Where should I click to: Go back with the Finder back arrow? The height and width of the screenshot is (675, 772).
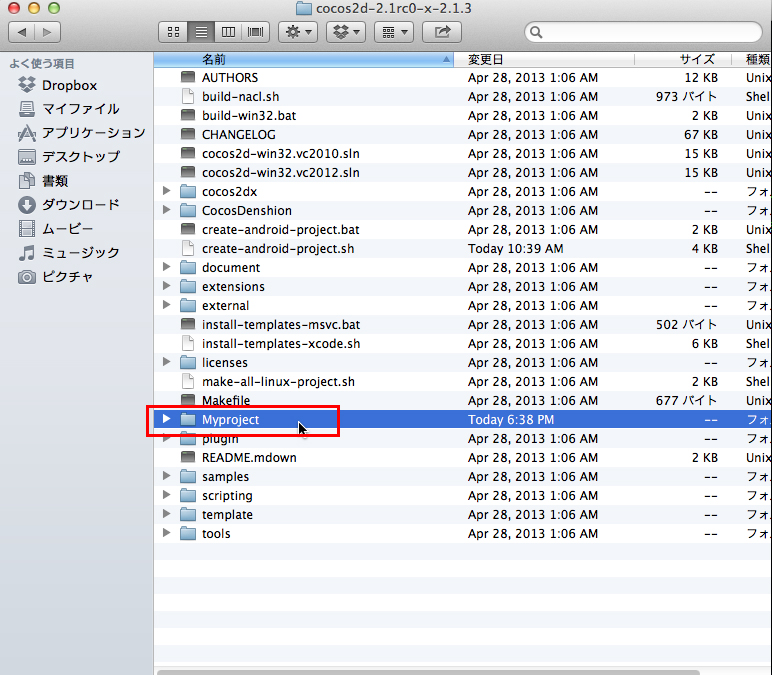22,32
